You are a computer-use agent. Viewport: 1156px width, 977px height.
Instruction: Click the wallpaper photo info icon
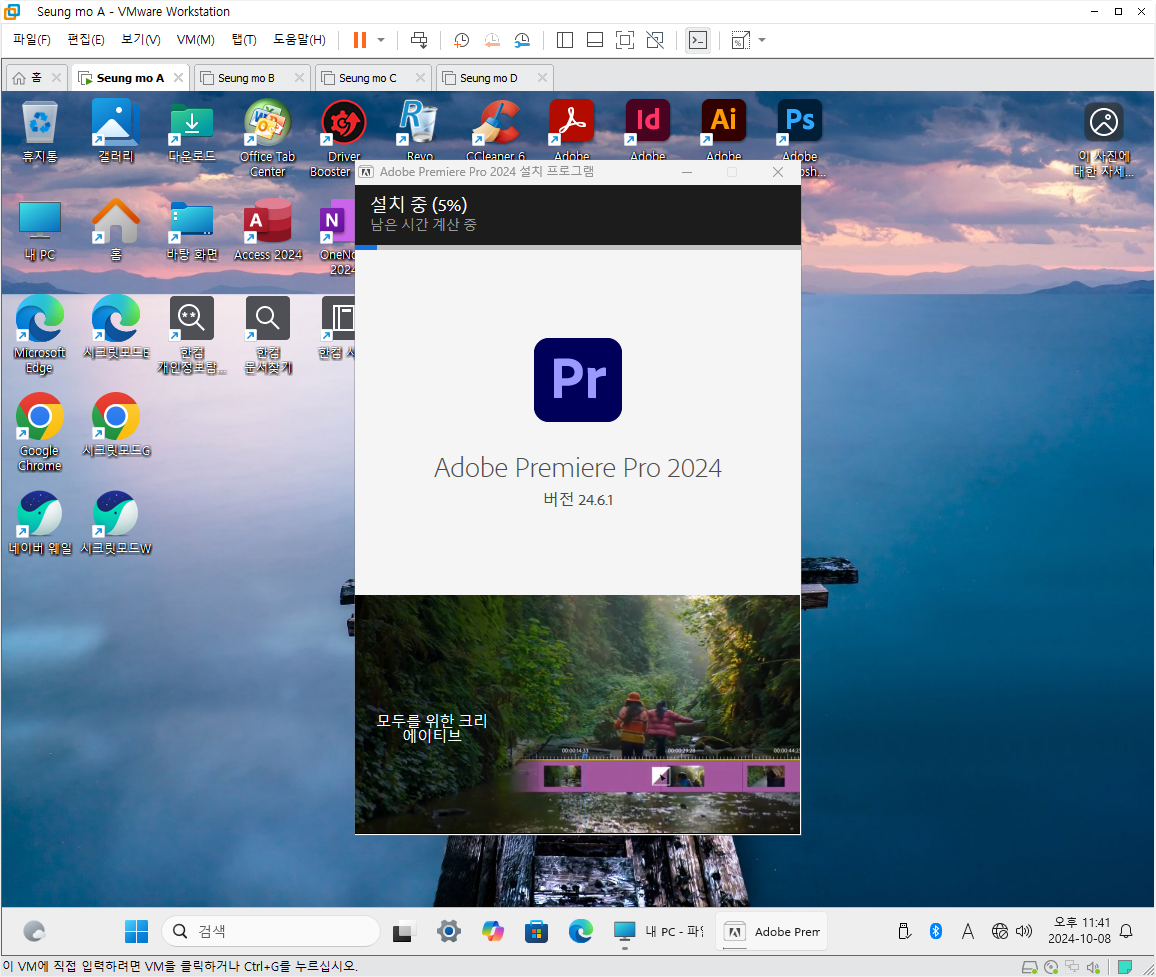point(1104,139)
